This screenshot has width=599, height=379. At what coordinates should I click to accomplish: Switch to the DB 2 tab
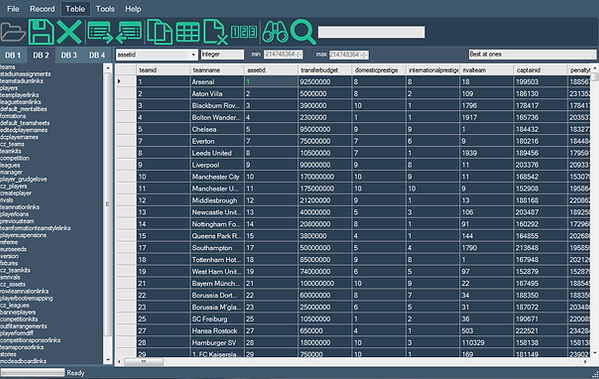(41, 55)
